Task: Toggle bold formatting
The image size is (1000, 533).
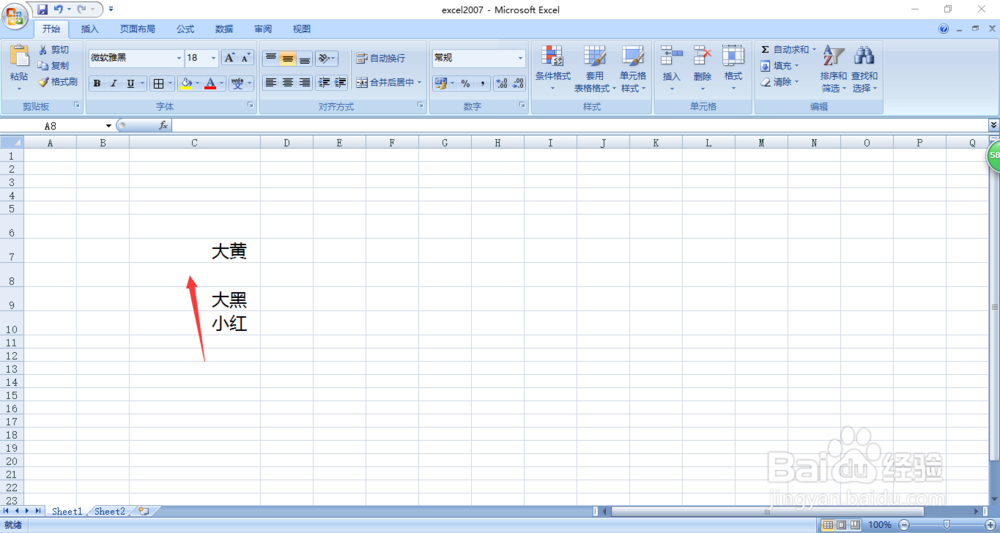Action: coord(97,84)
